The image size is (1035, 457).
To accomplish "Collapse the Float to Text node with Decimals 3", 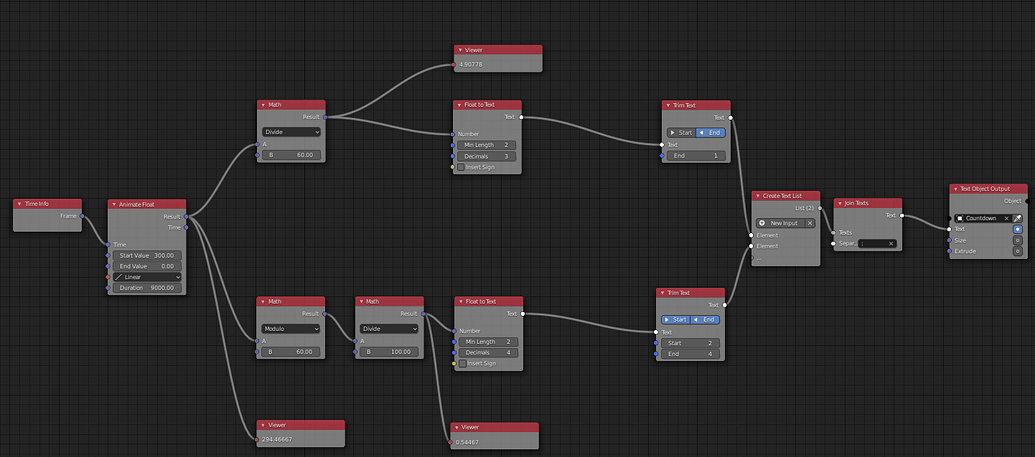I will click(459, 104).
